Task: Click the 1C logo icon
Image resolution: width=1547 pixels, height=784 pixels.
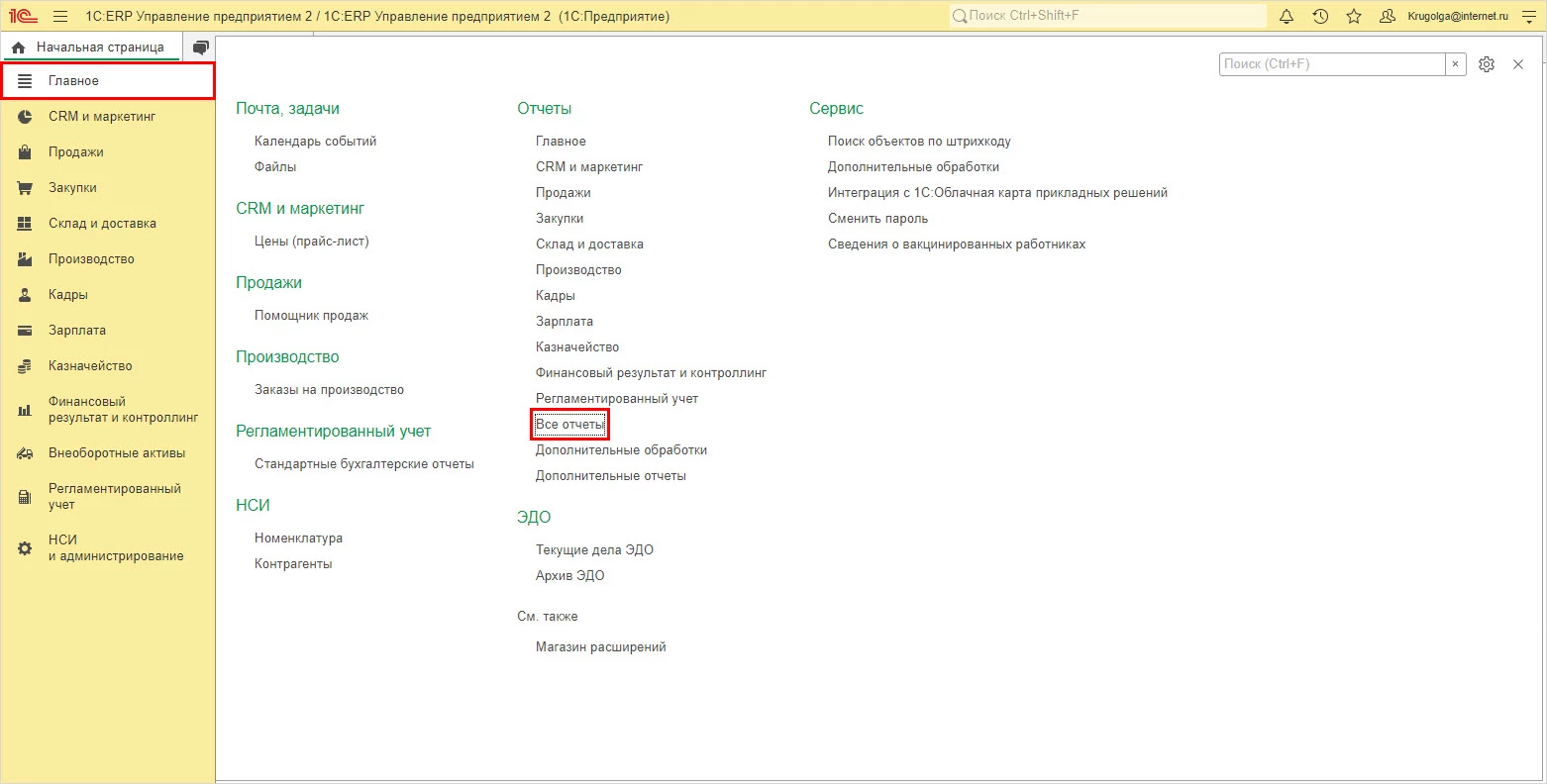Action: point(23,16)
